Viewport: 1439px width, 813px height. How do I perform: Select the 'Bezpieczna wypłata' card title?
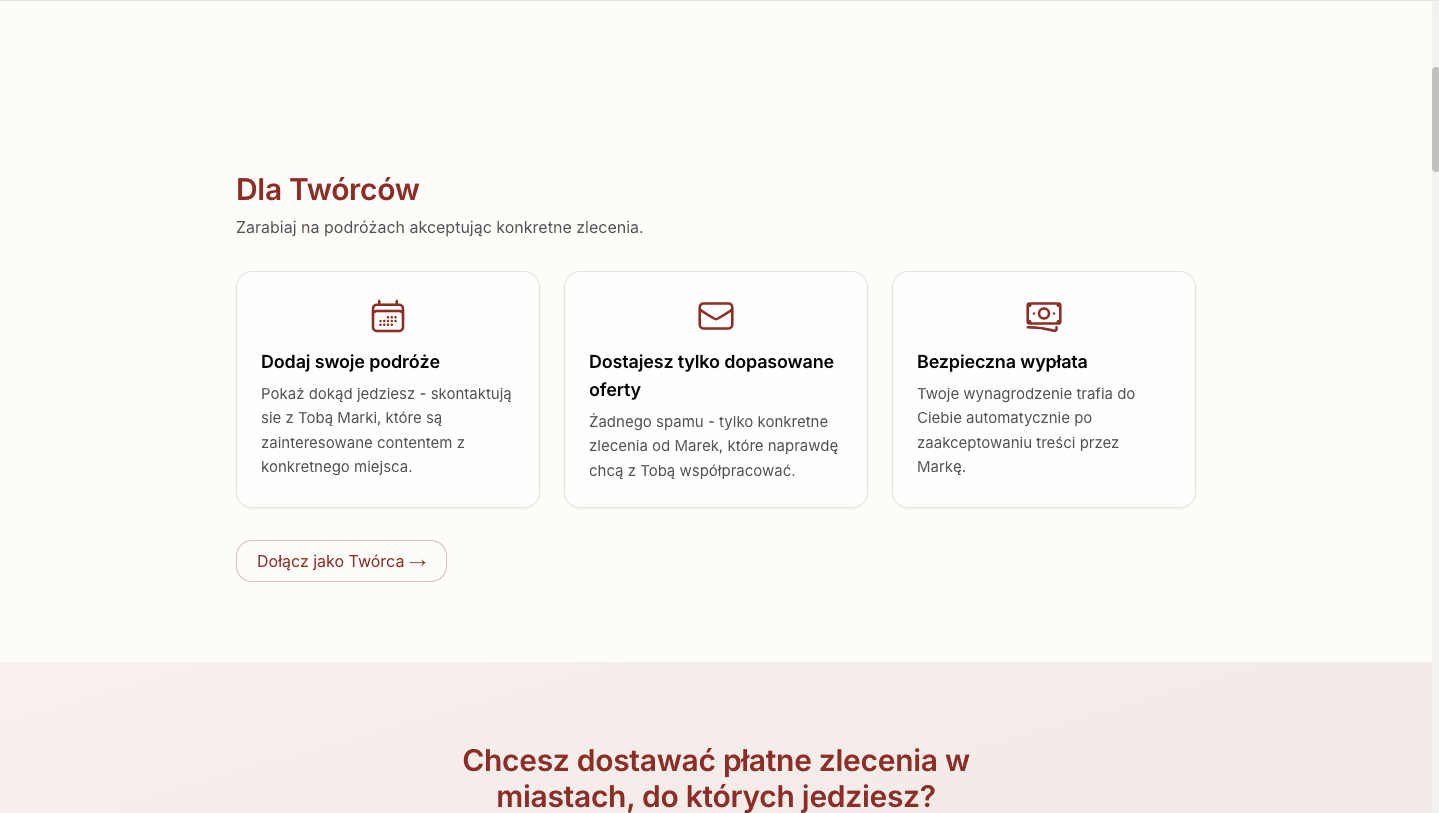pyautogui.click(x=1002, y=362)
